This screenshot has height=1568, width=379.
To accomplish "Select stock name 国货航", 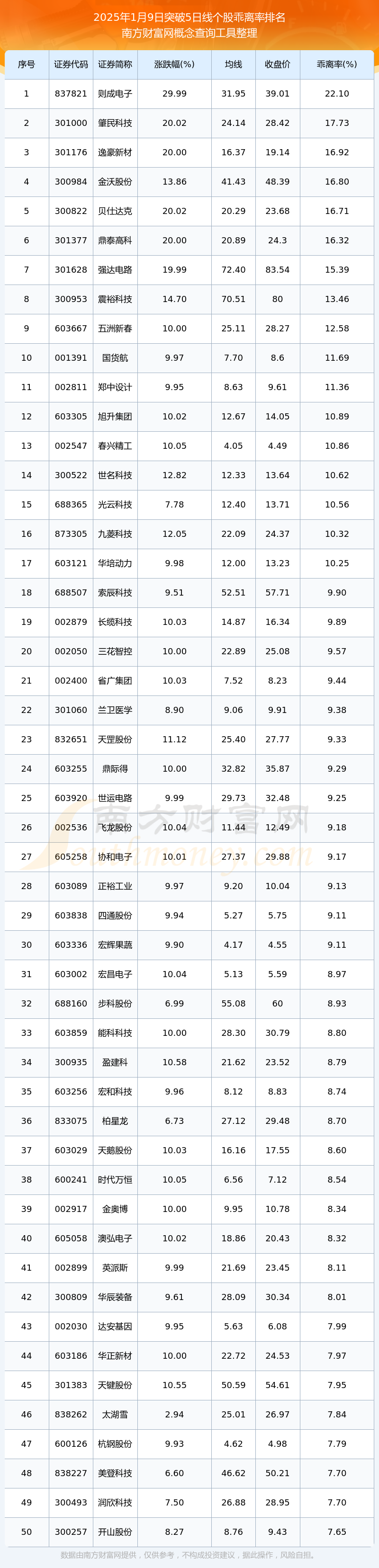I will 115,358.
